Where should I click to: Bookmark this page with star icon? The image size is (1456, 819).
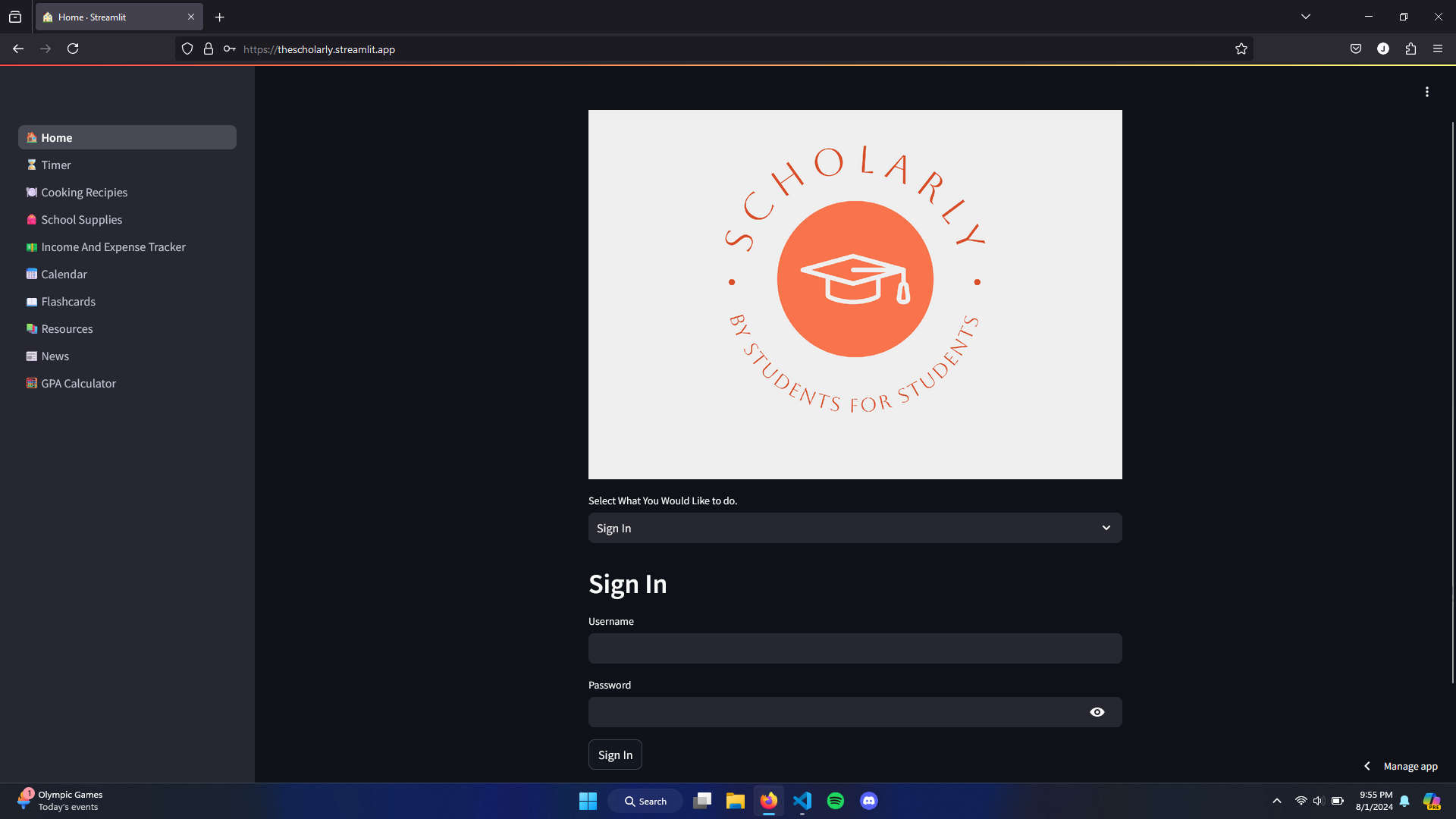pyautogui.click(x=1241, y=49)
